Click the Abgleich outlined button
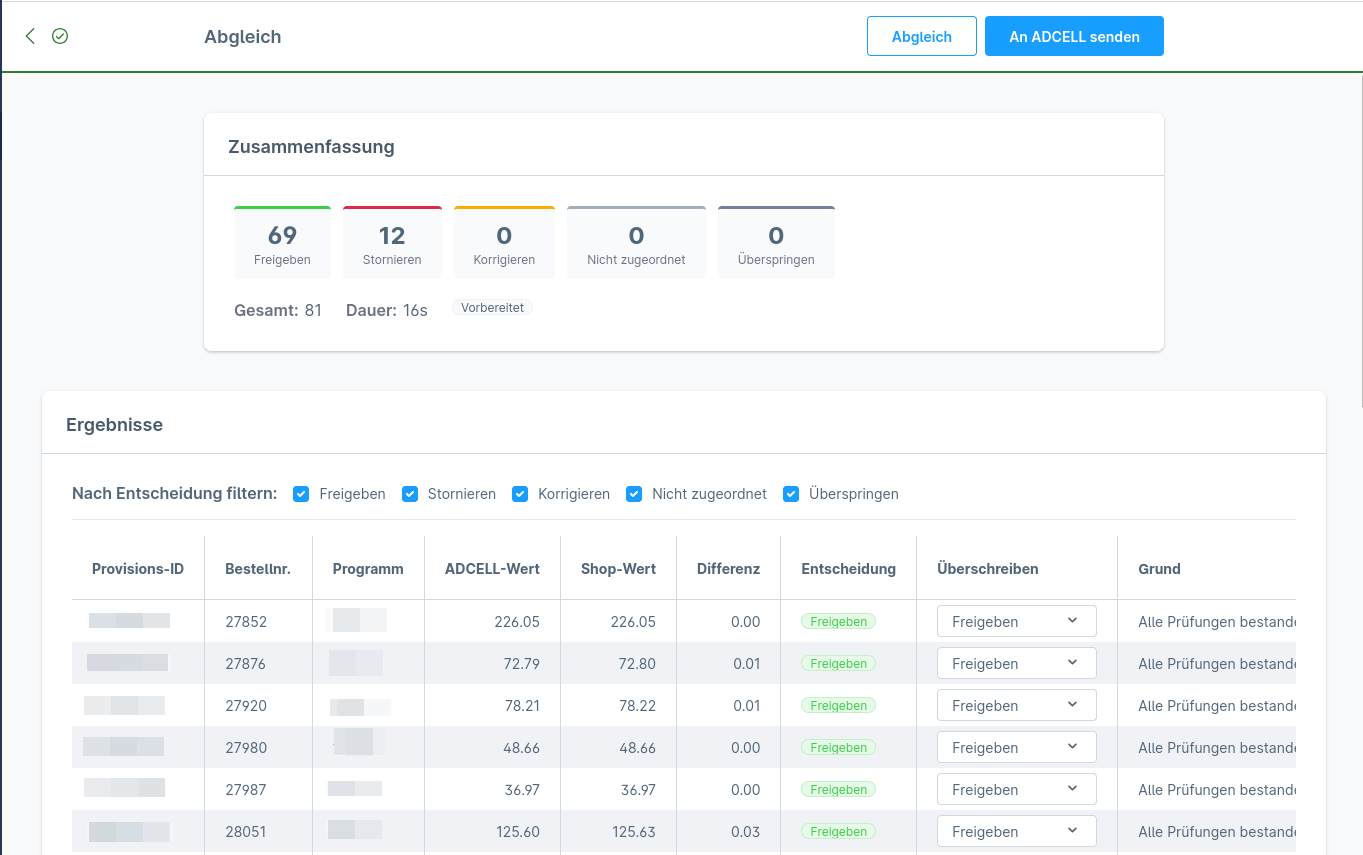 click(x=921, y=36)
